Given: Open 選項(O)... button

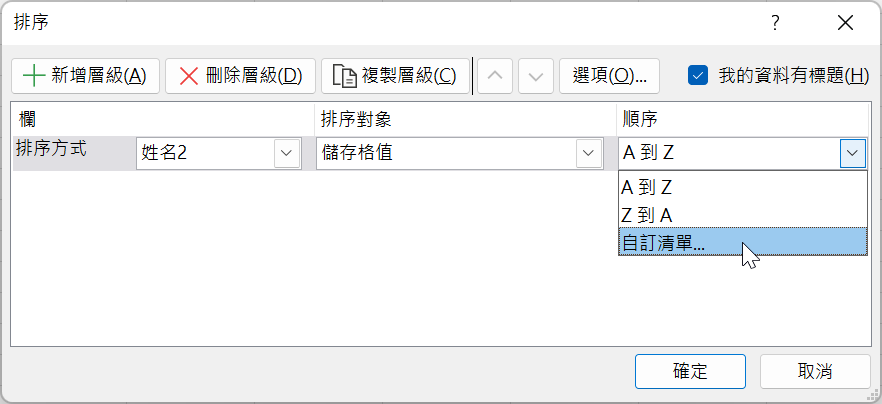Looking at the screenshot, I should 609,76.
